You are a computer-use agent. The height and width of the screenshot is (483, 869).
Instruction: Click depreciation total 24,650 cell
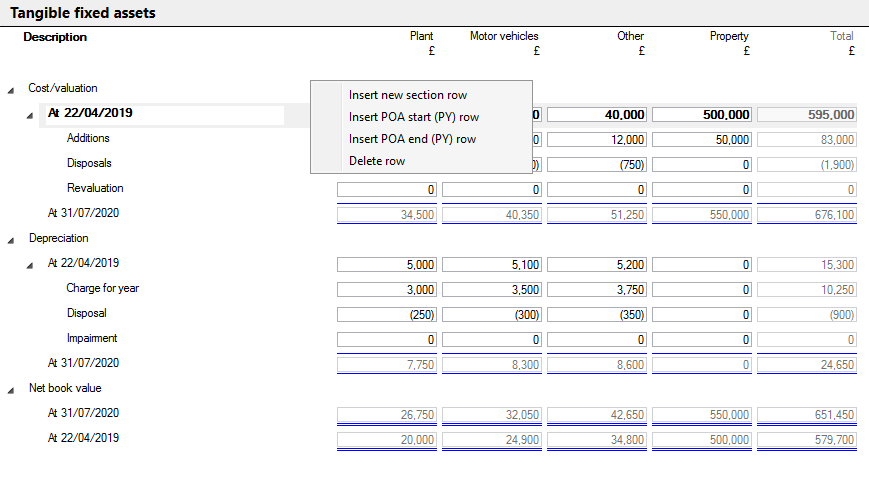click(807, 364)
